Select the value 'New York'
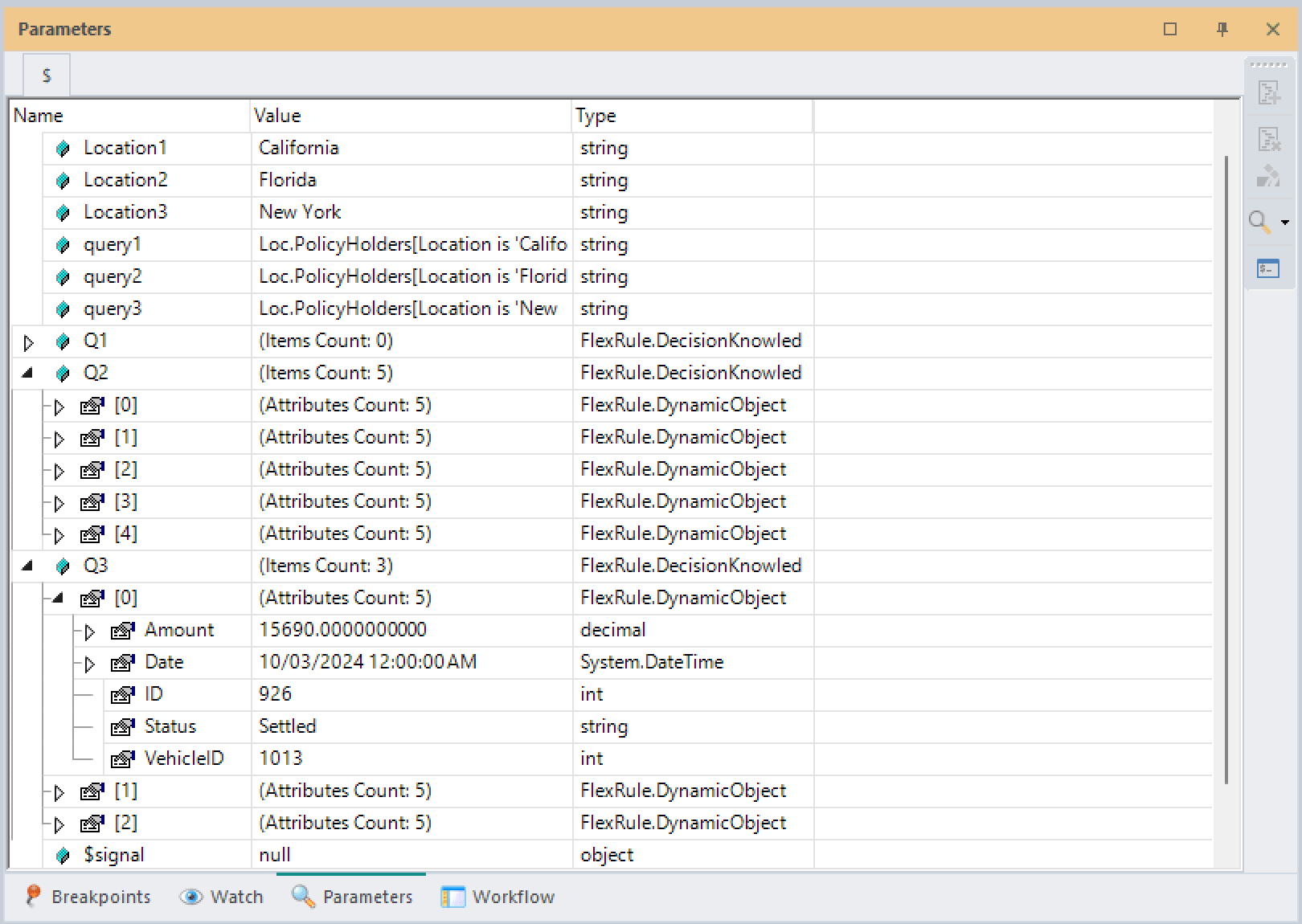1302x924 pixels. (x=300, y=212)
